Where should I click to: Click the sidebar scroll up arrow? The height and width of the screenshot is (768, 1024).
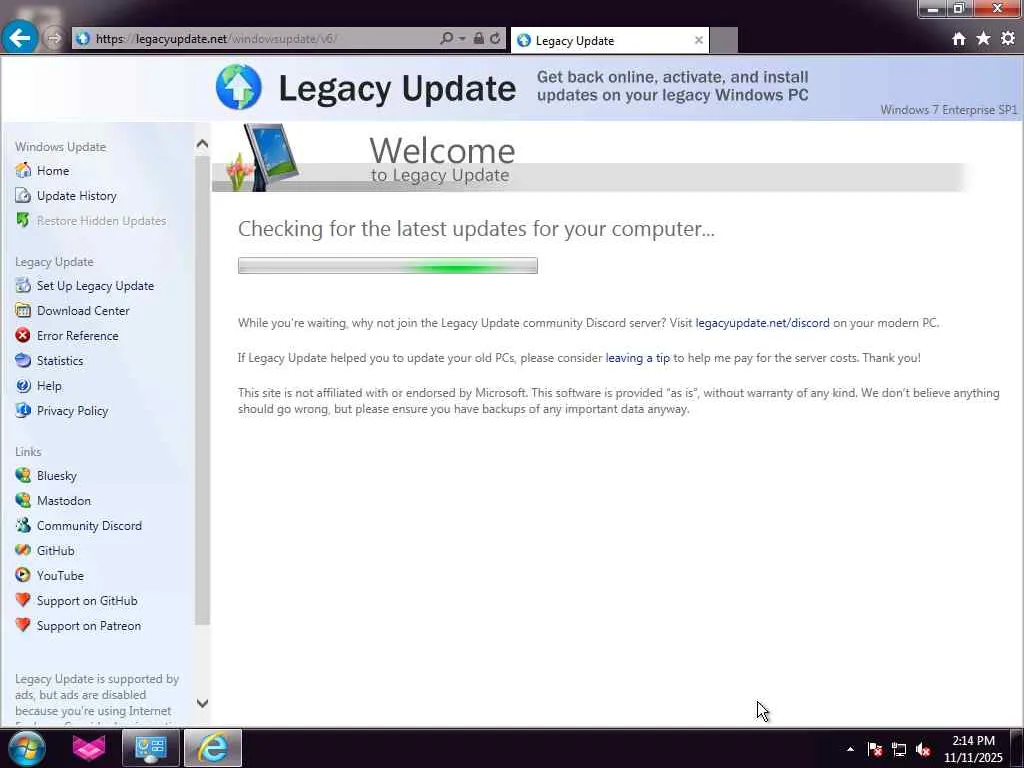pos(202,144)
